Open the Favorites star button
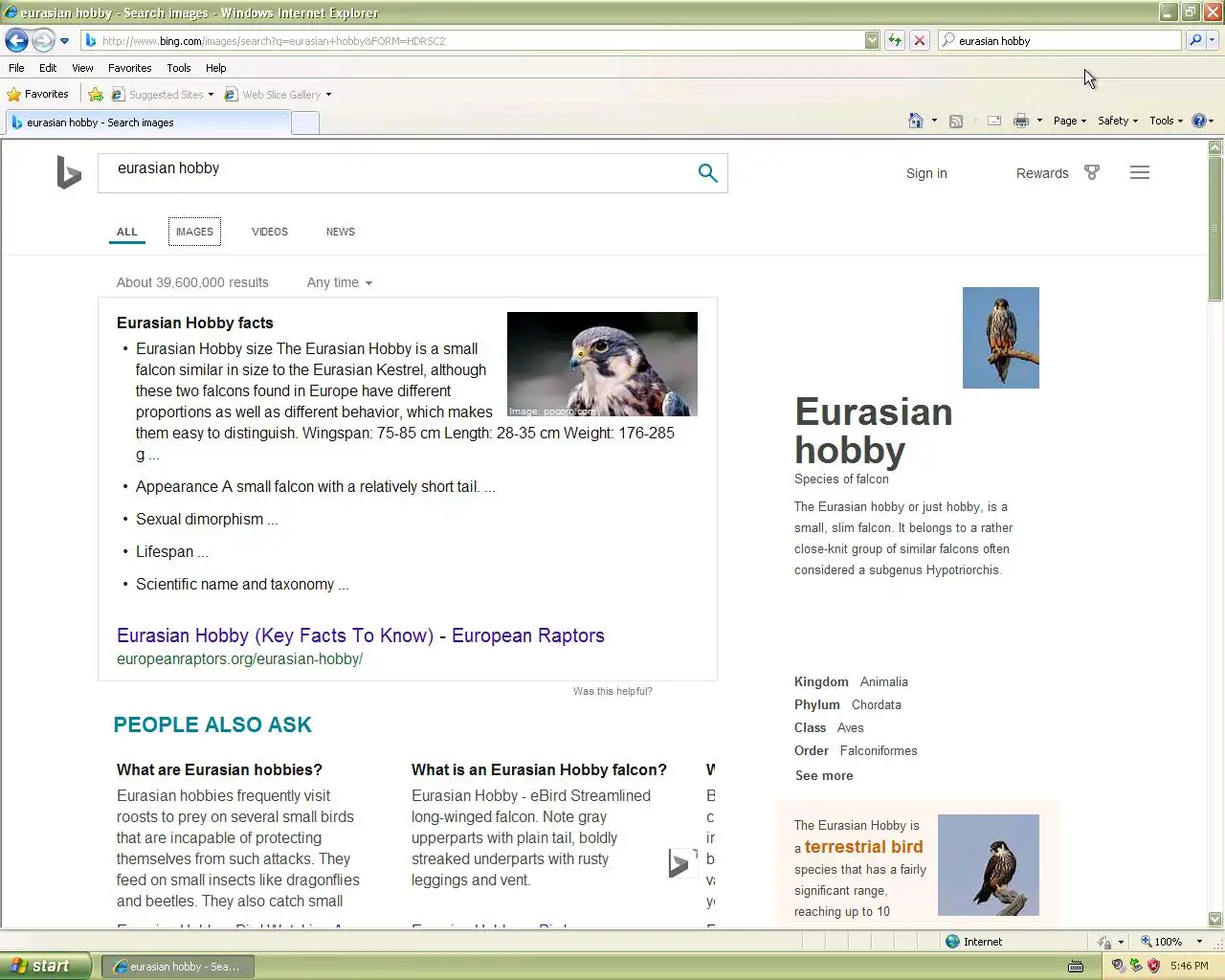 (38, 94)
